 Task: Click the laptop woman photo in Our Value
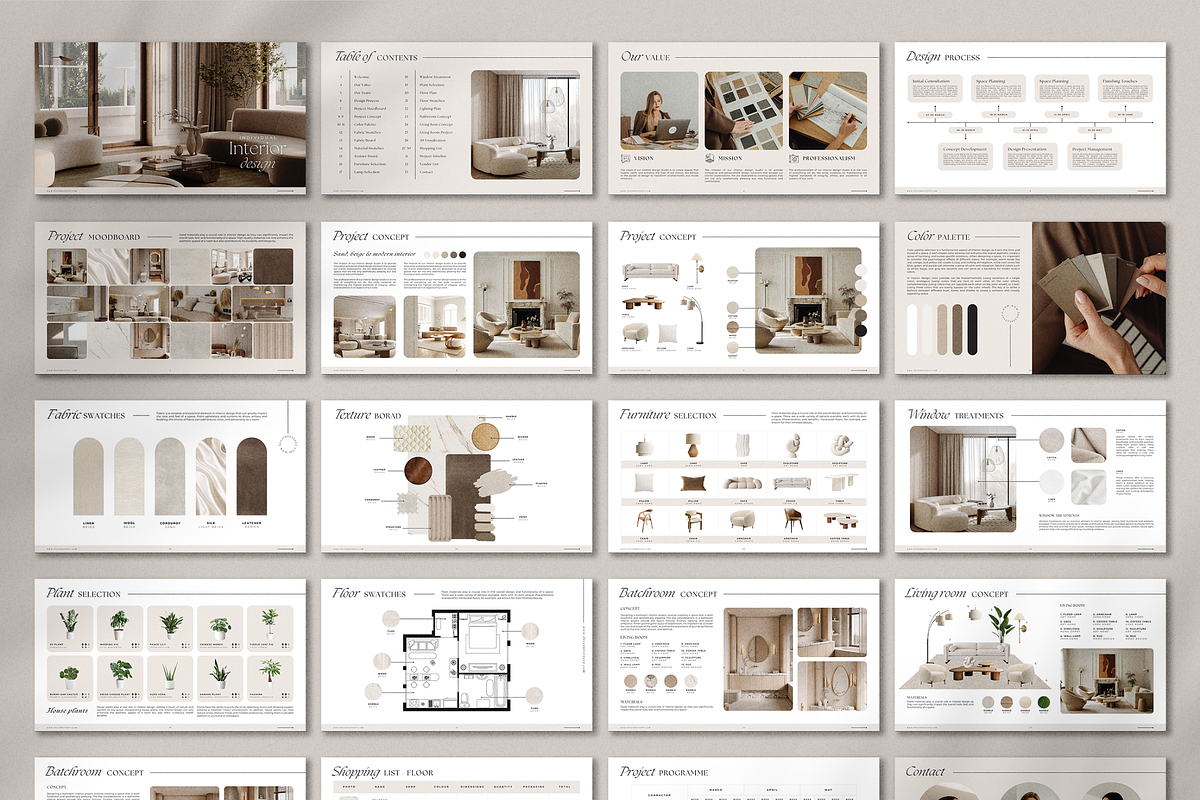(659, 110)
